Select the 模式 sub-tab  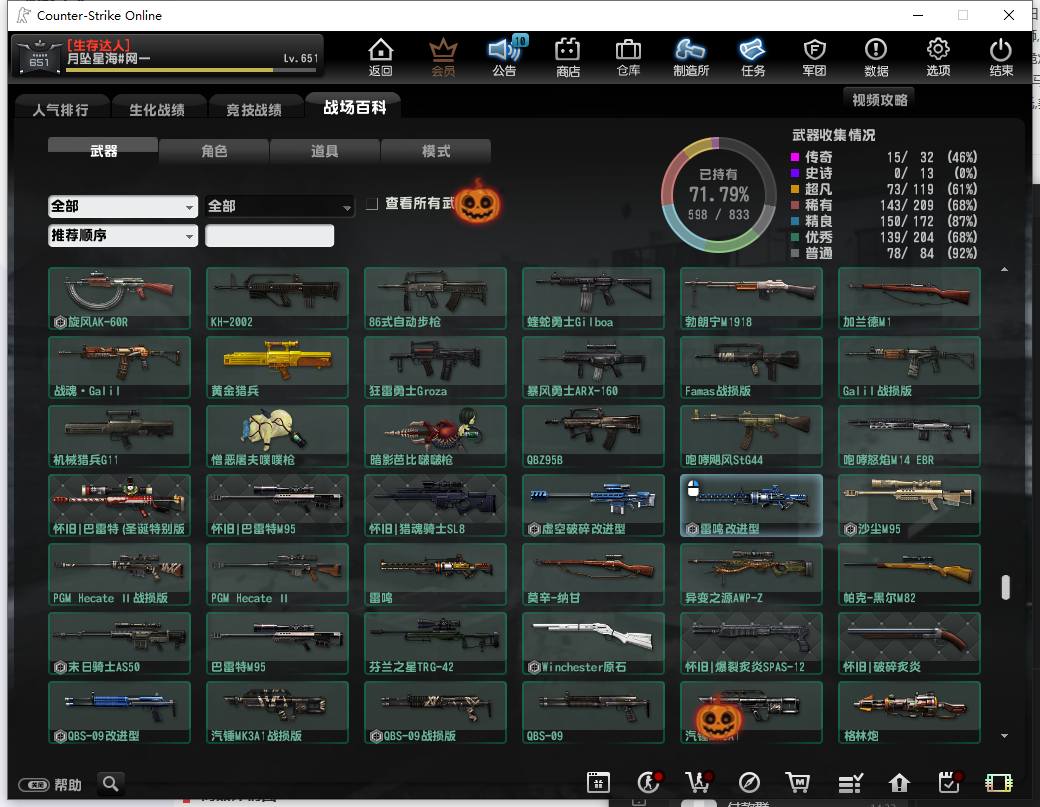[x=436, y=151]
